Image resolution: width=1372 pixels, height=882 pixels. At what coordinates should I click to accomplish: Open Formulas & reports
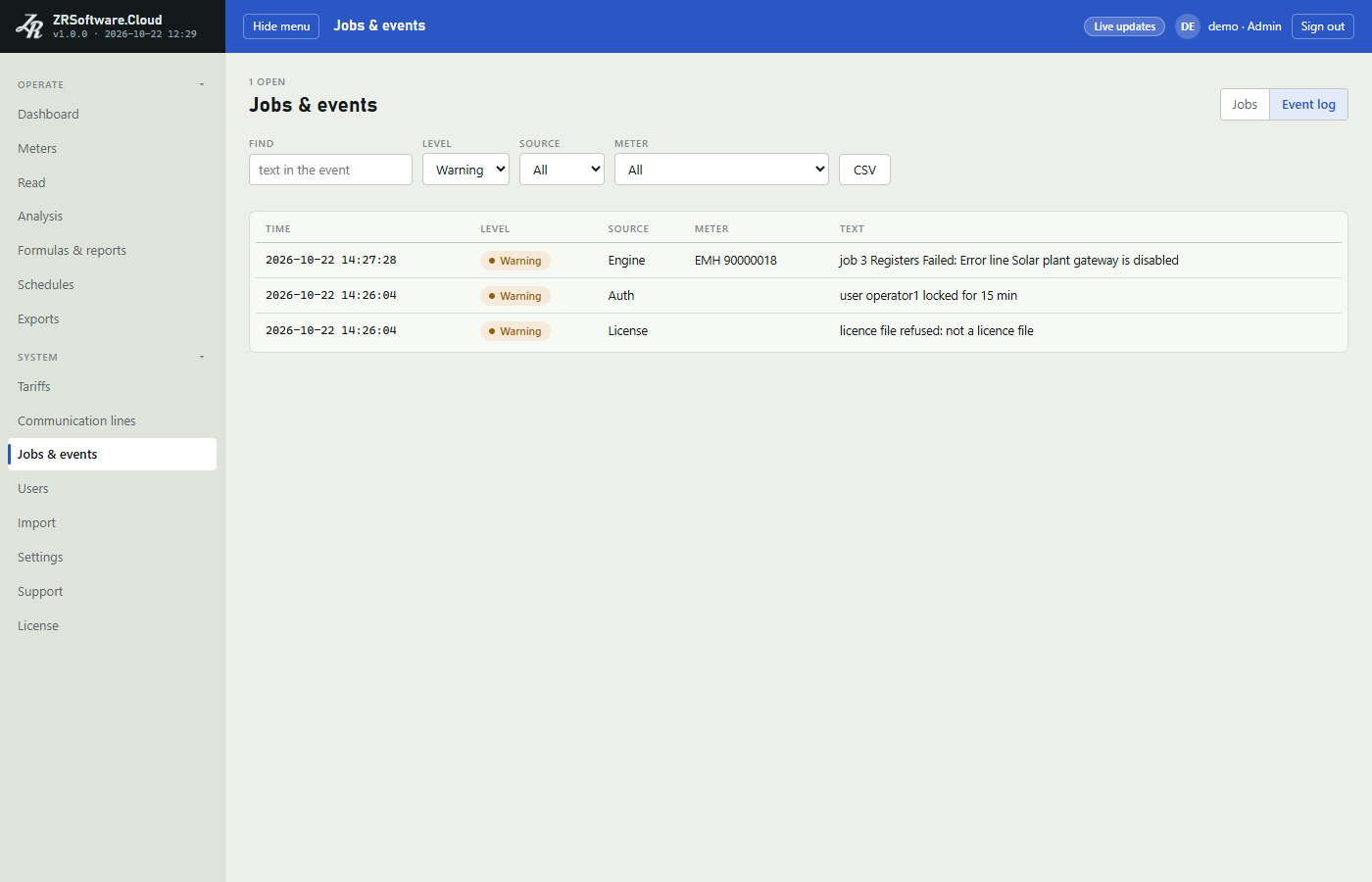(112, 251)
